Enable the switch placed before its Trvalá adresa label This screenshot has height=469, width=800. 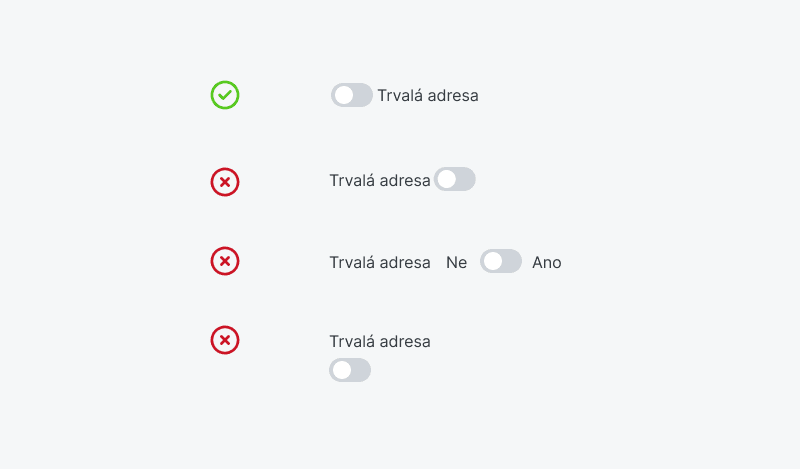pyautogui.click(x=351, y=95)
